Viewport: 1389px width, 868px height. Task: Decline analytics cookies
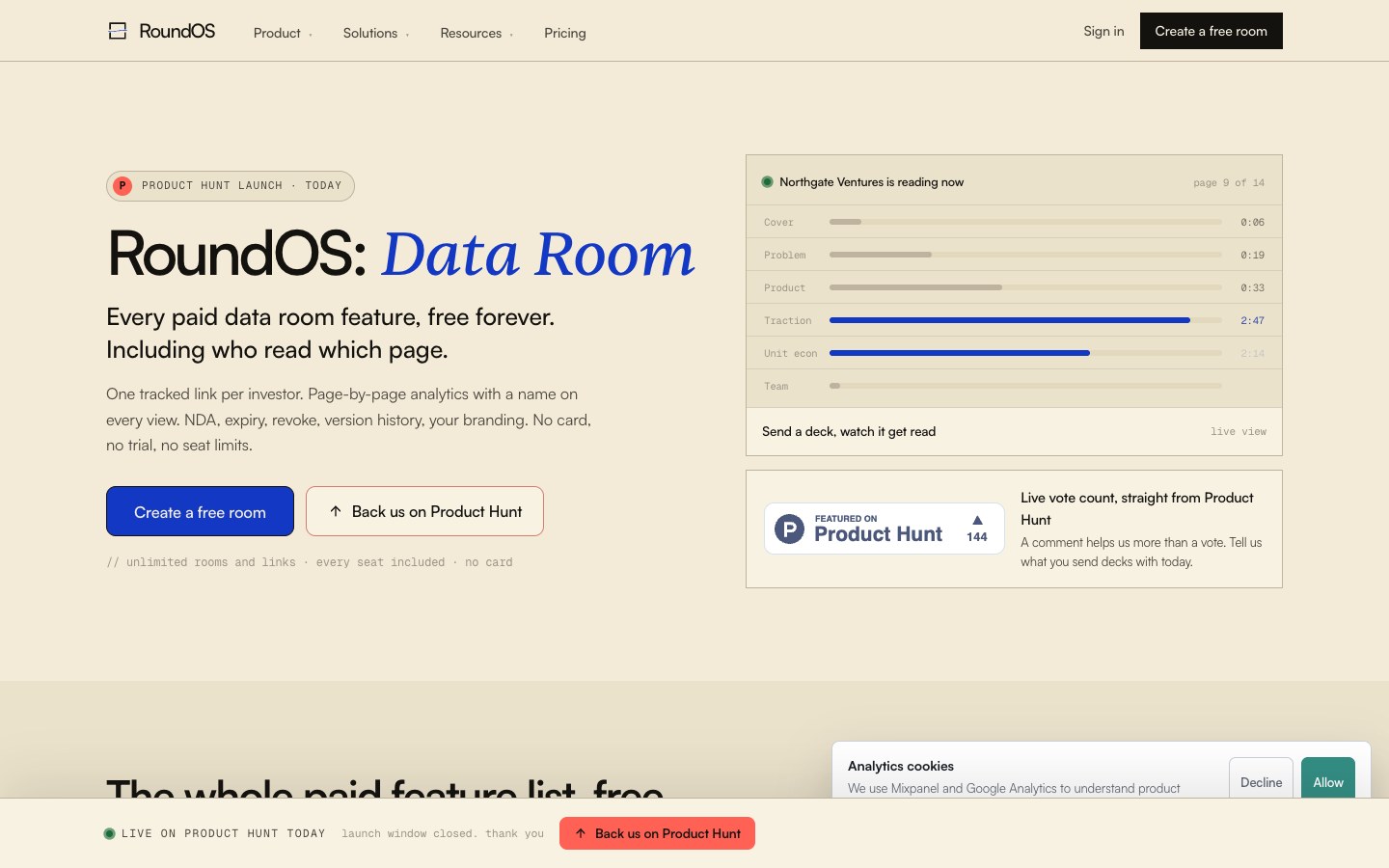(x=1261, y=778)
